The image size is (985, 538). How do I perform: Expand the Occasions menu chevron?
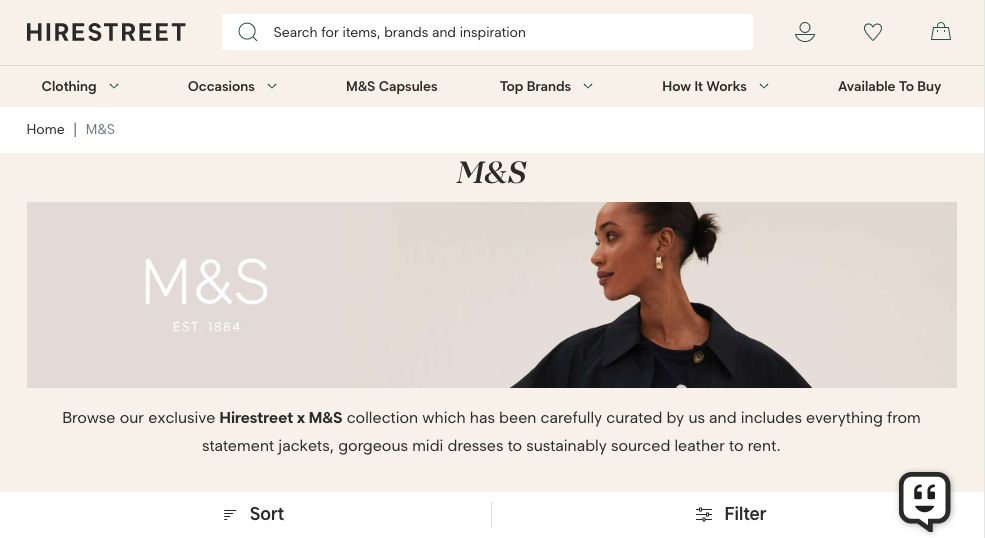point(272,86)
